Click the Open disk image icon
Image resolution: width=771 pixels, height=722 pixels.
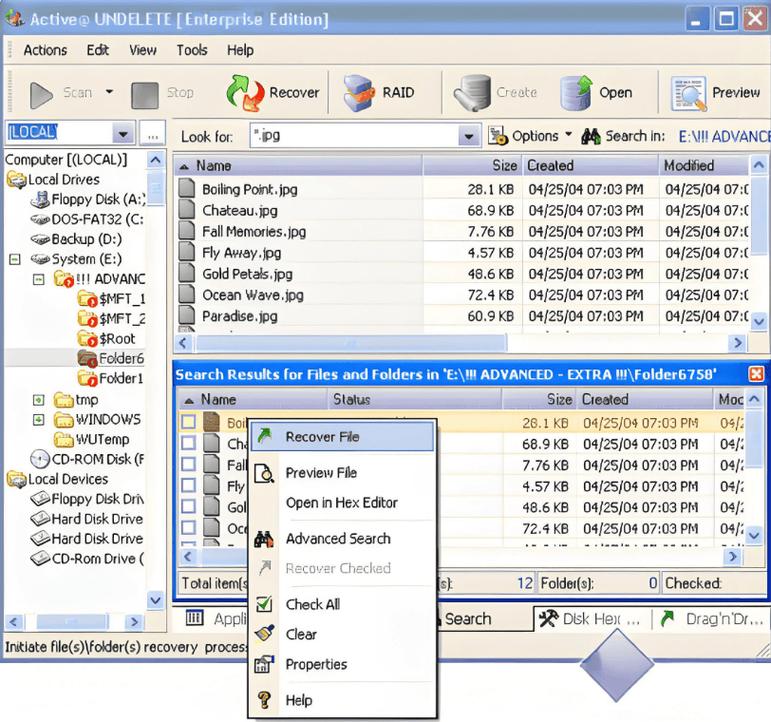click(x=576, y=92)
